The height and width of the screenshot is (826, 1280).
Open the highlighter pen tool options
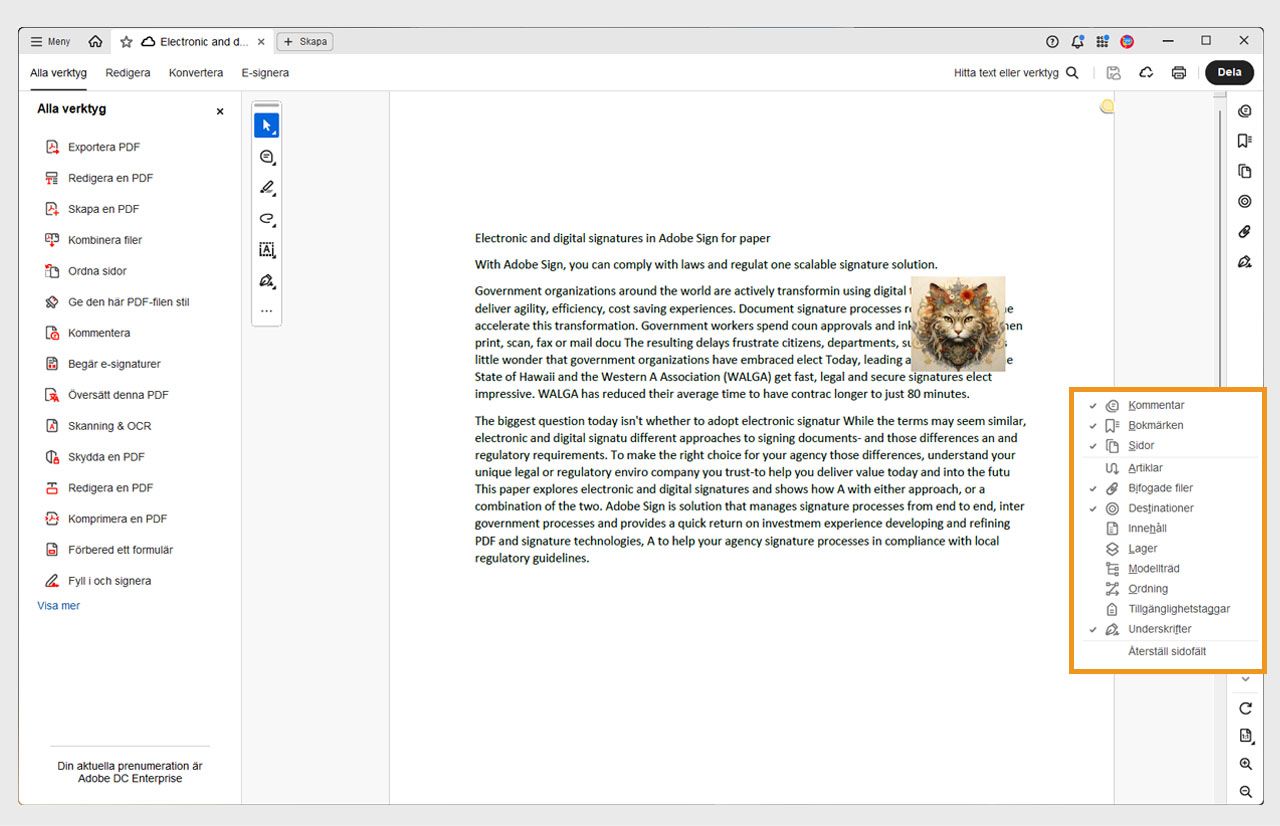point(267,188)
